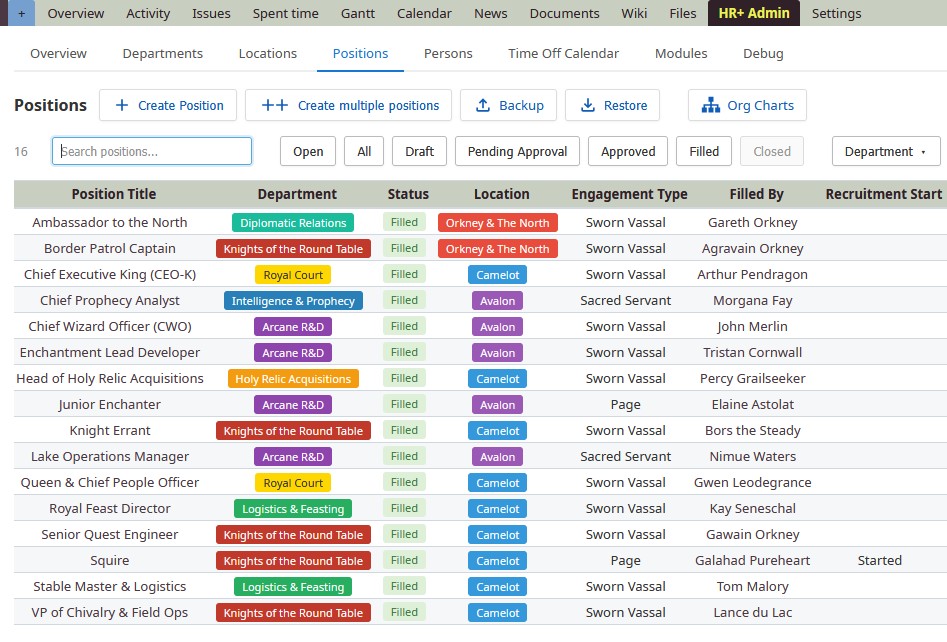This screenshot has height=642, width=947.
Task: Click the yellow Royal Court tag for CEO-K
Action: click(x=293, y=275)
